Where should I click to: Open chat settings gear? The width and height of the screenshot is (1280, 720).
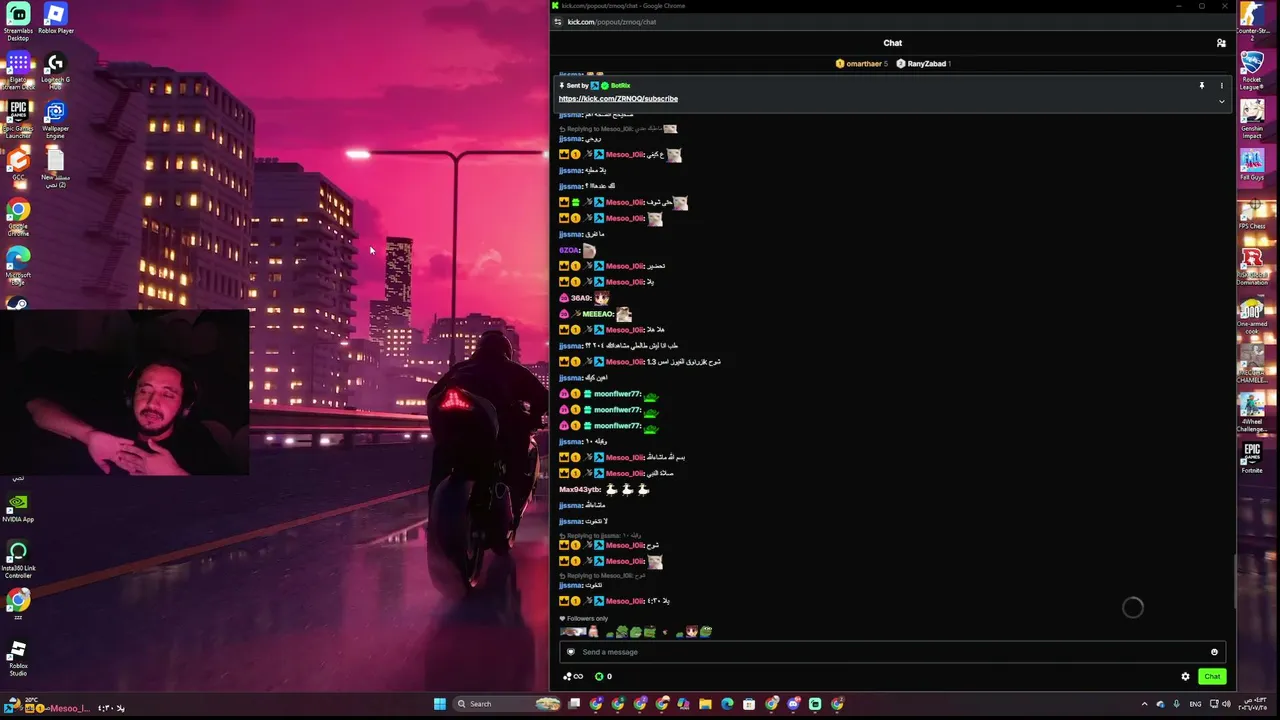click(x=1186, y=677)
